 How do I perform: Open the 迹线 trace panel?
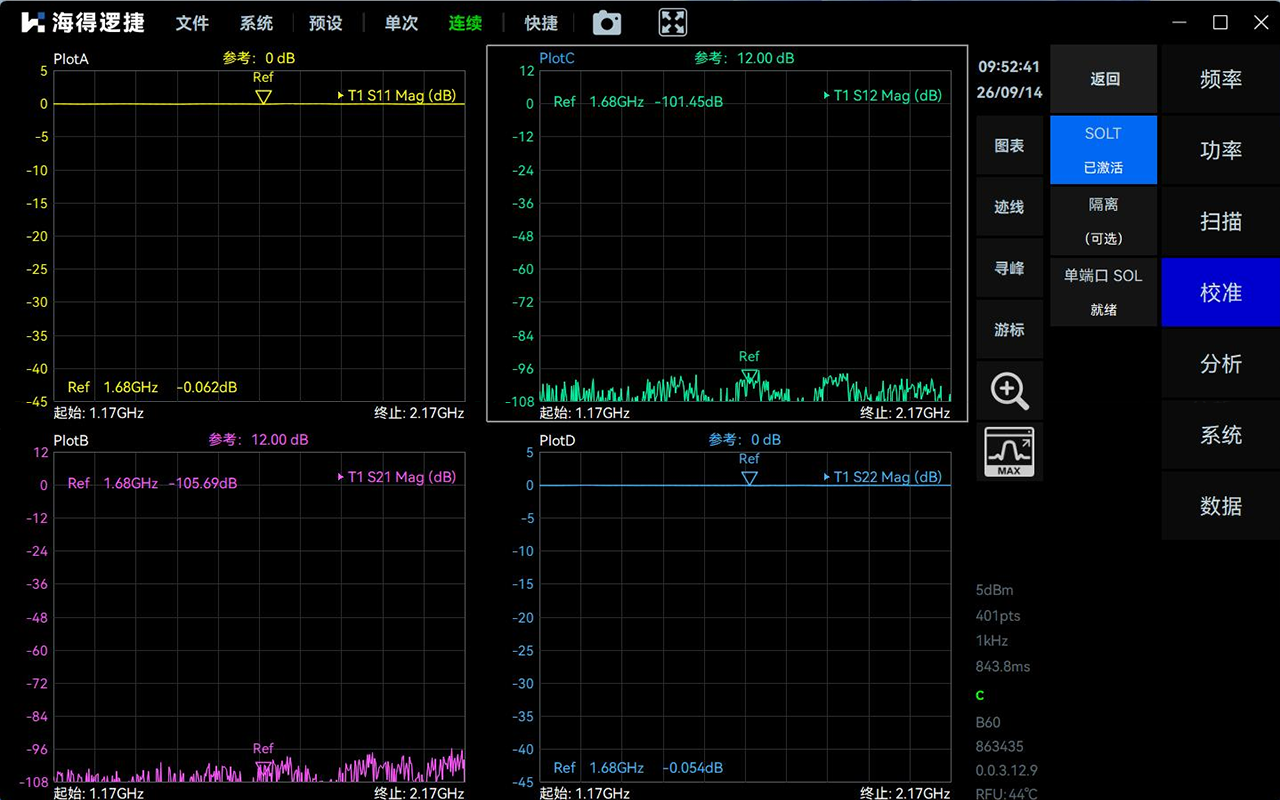1009,207
